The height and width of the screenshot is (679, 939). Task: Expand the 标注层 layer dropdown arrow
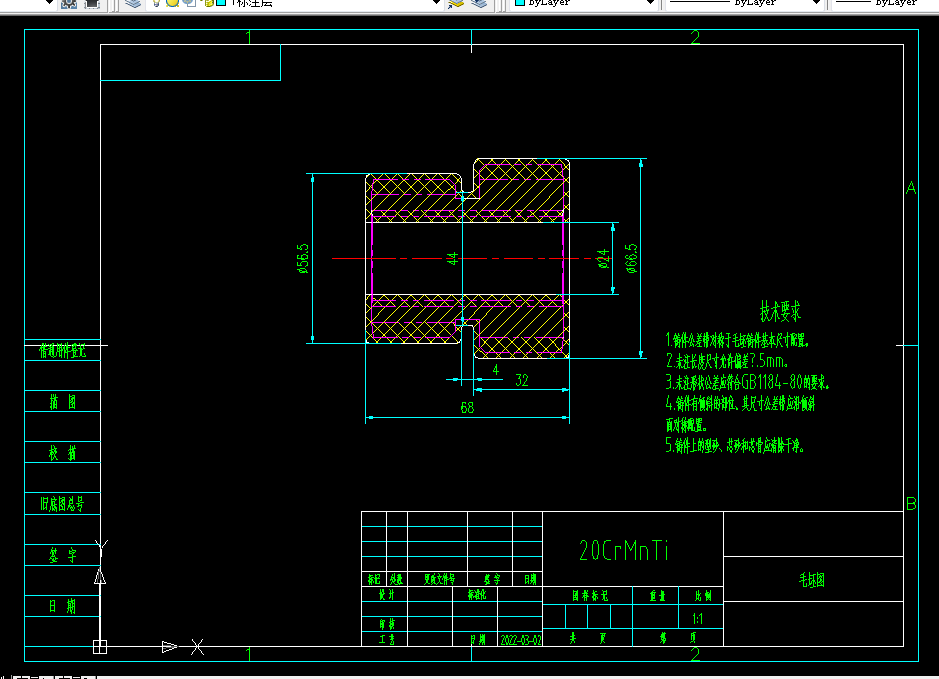pyautogui.click(x=437, y=2)
